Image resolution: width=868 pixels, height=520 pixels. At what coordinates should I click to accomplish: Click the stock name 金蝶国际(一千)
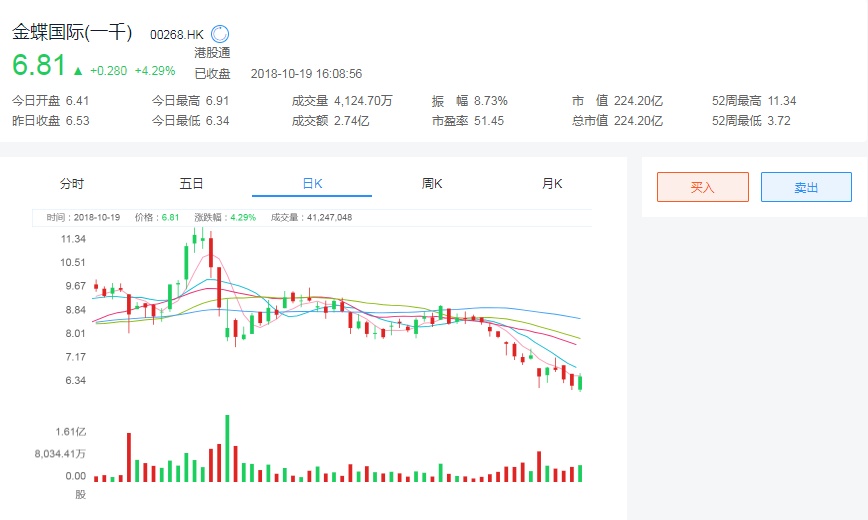tap(72, 32)
